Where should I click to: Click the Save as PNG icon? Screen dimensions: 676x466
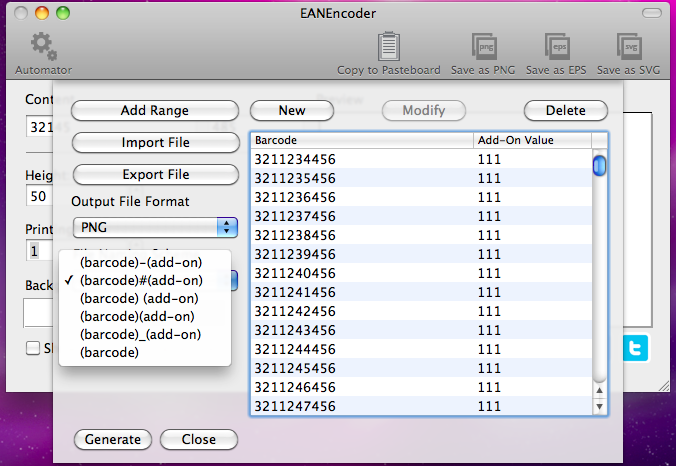[484, 47]
